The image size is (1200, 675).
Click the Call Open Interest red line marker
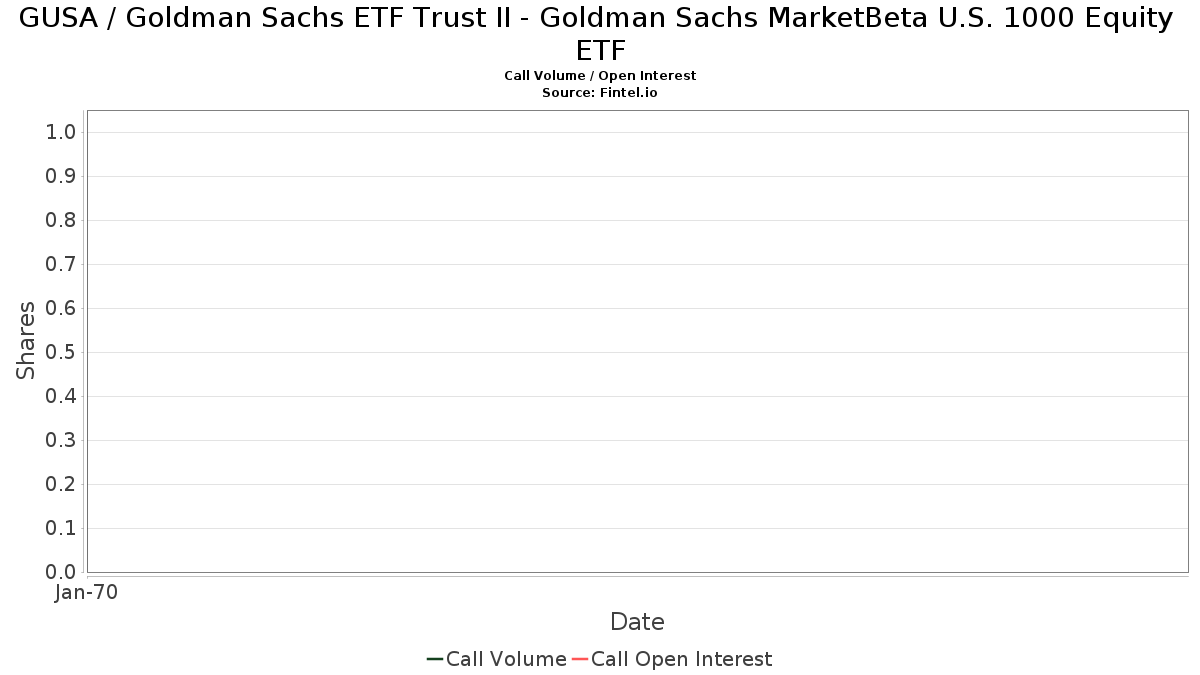click(x=580, y=659)
